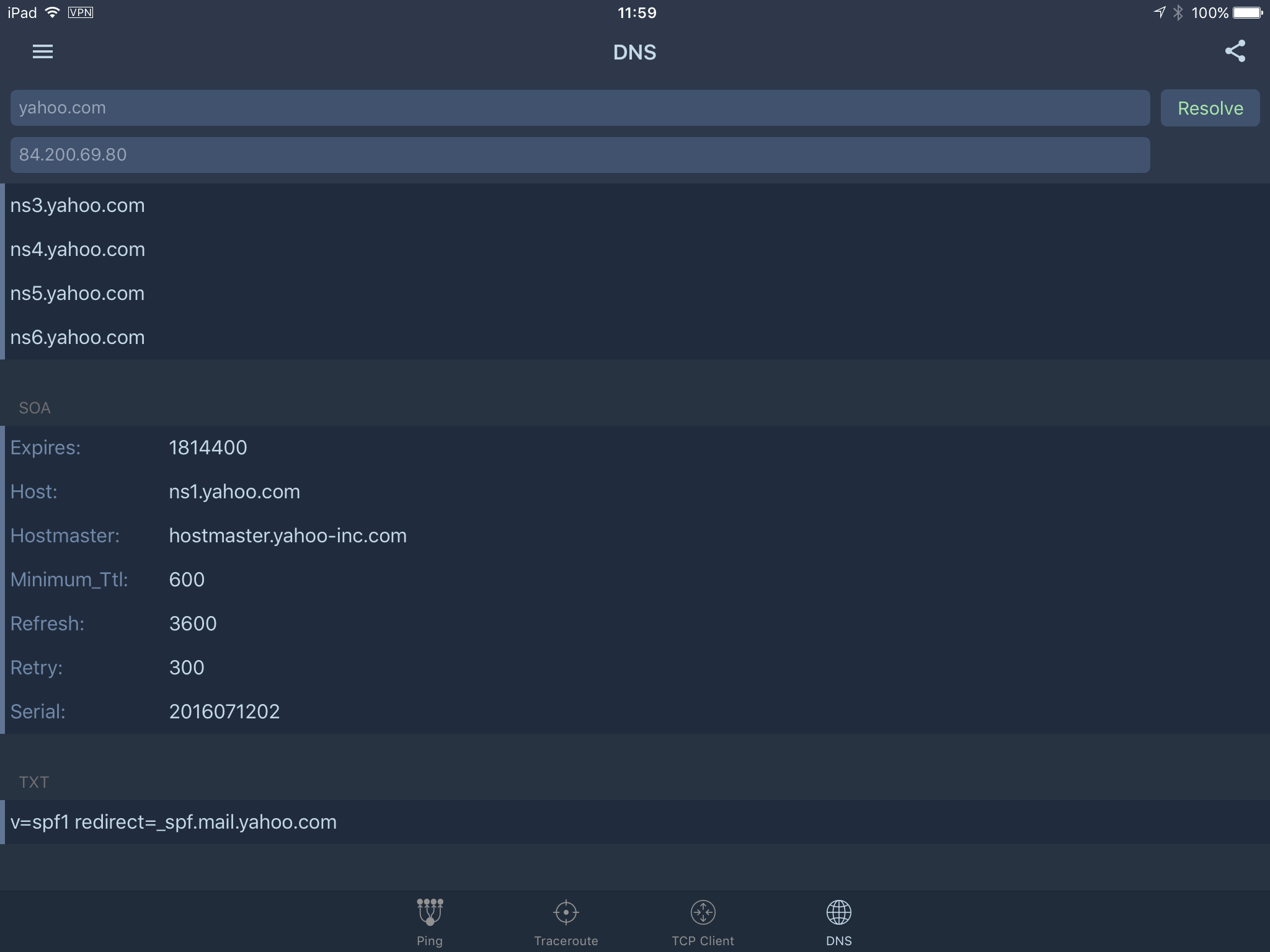Tap the Wi-Fi status icon

(x=53, y=12)
